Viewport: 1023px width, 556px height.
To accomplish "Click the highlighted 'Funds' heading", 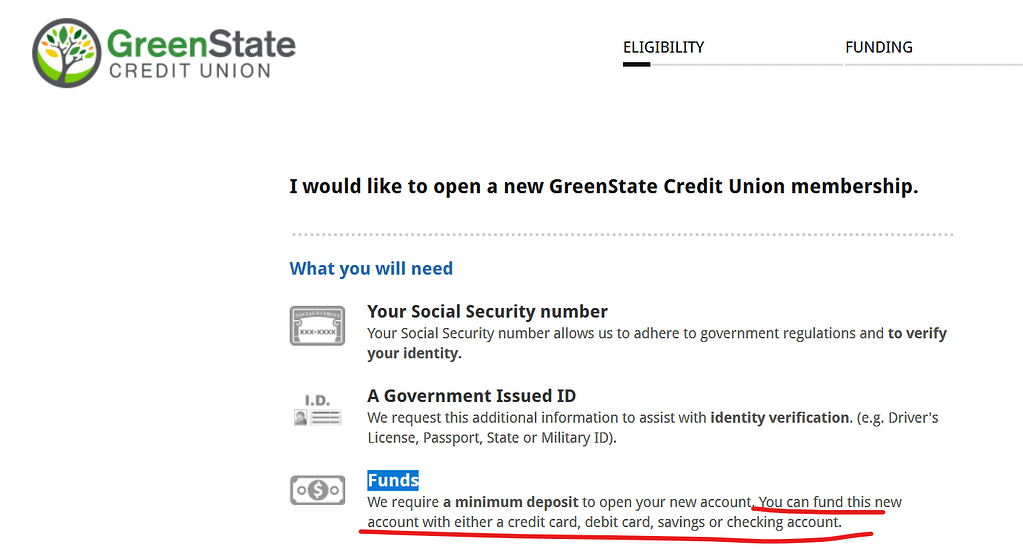I will (393, 480).
